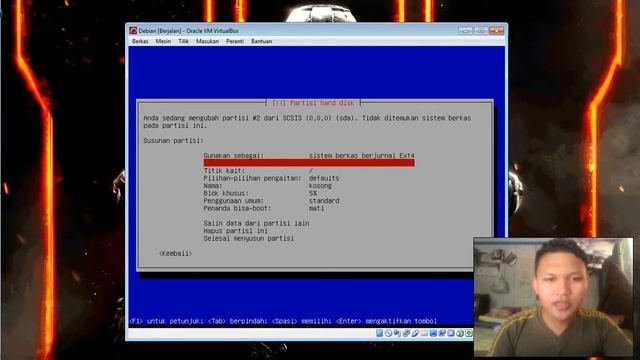This screenshot has height=360, width=640.
Task: Minimize the VirtualBox window
Action: (465, 31)
